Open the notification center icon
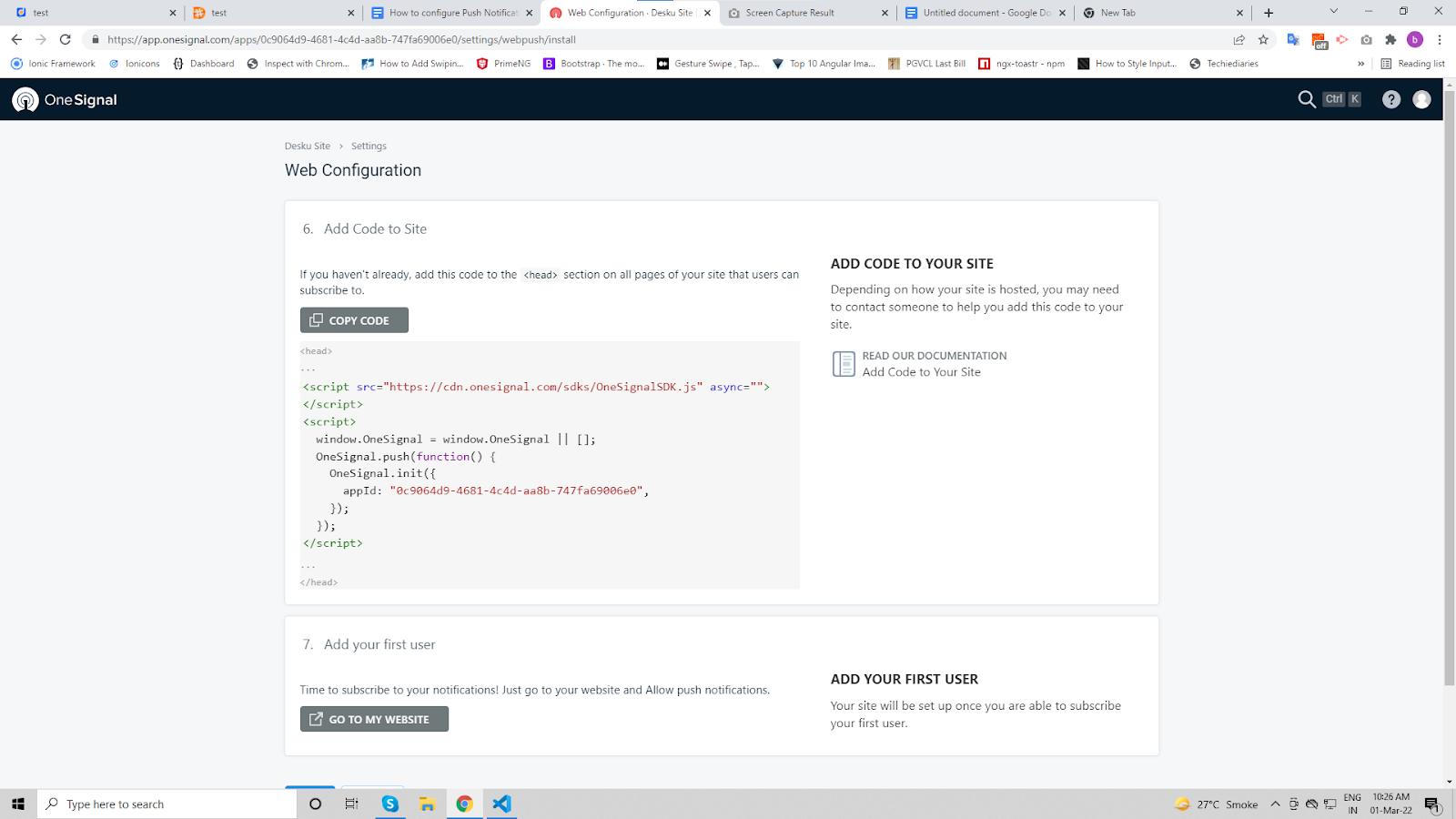 pyautogui.click(x=1432, y=804)
